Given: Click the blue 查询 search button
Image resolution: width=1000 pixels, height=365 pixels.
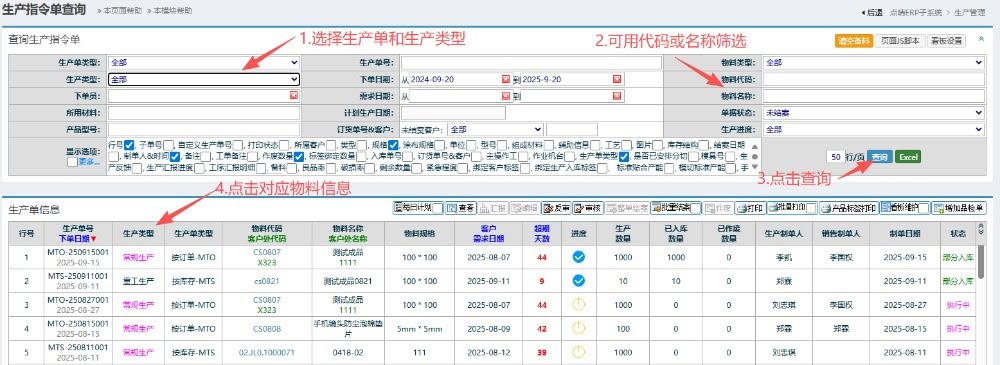Looking at the screenshot, I should coord(879,156).
